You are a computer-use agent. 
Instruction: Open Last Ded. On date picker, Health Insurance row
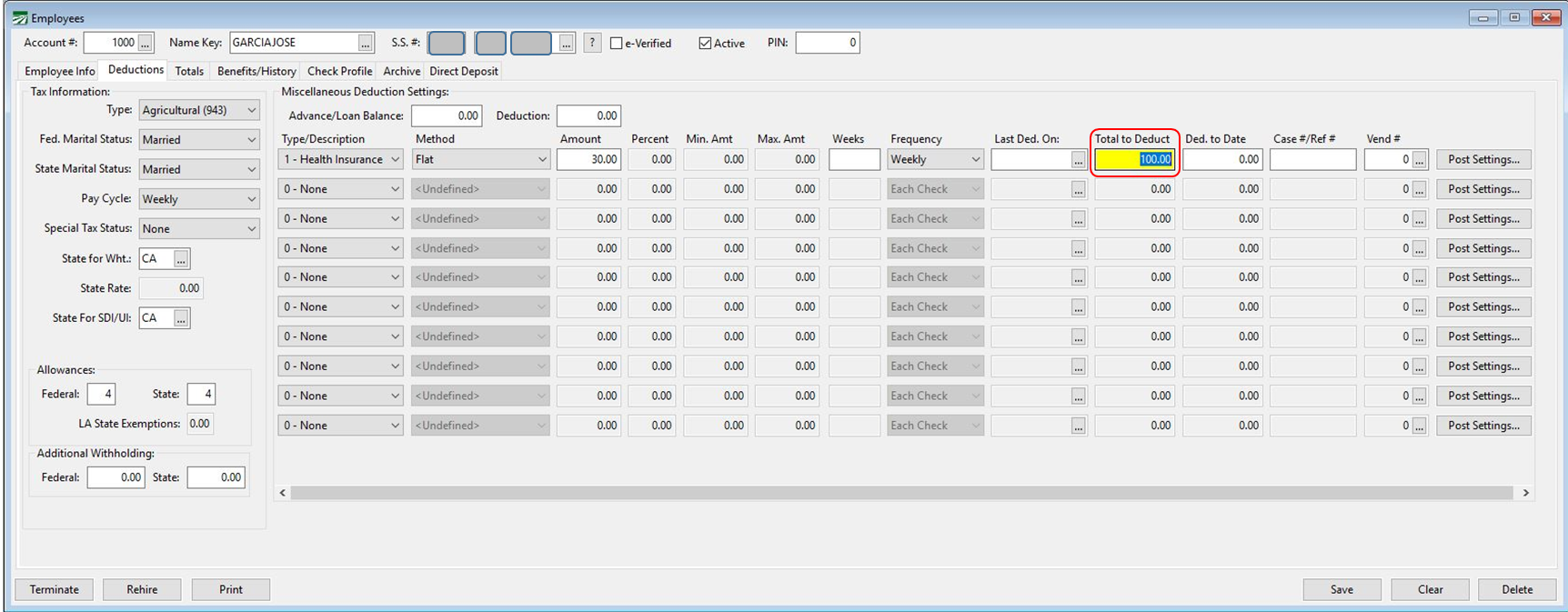coord(1078,160)
